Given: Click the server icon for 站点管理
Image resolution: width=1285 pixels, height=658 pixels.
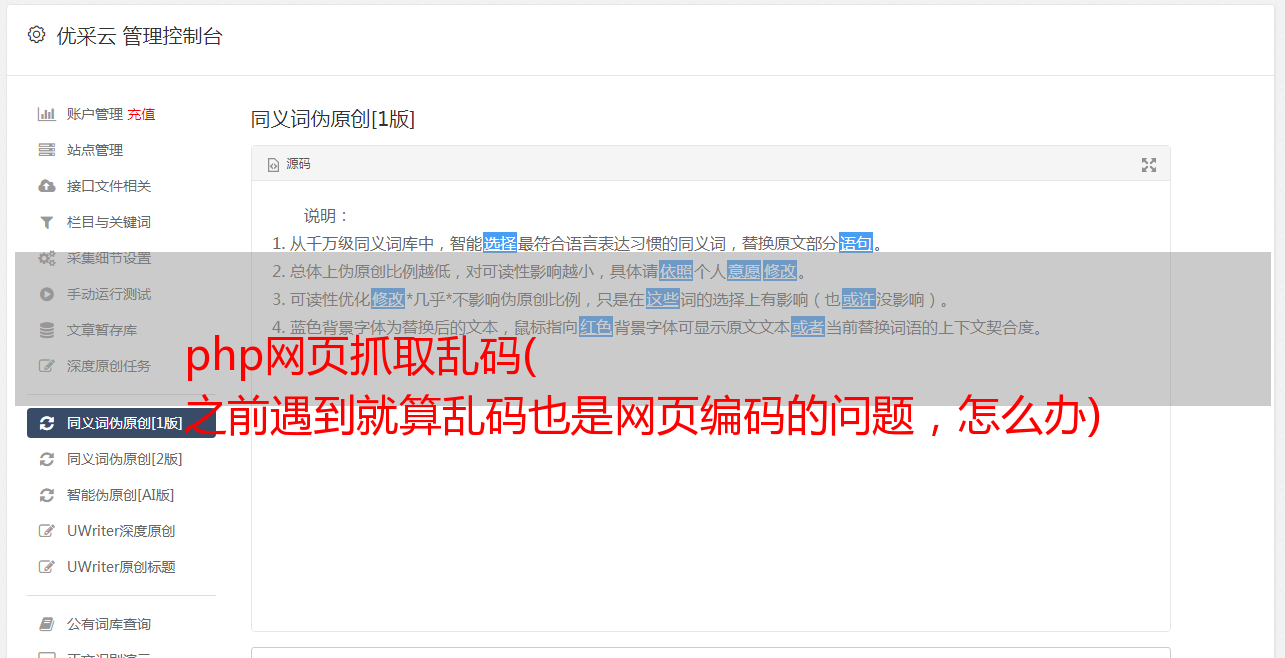Looking at the screenshot, I should pos(46,150).
